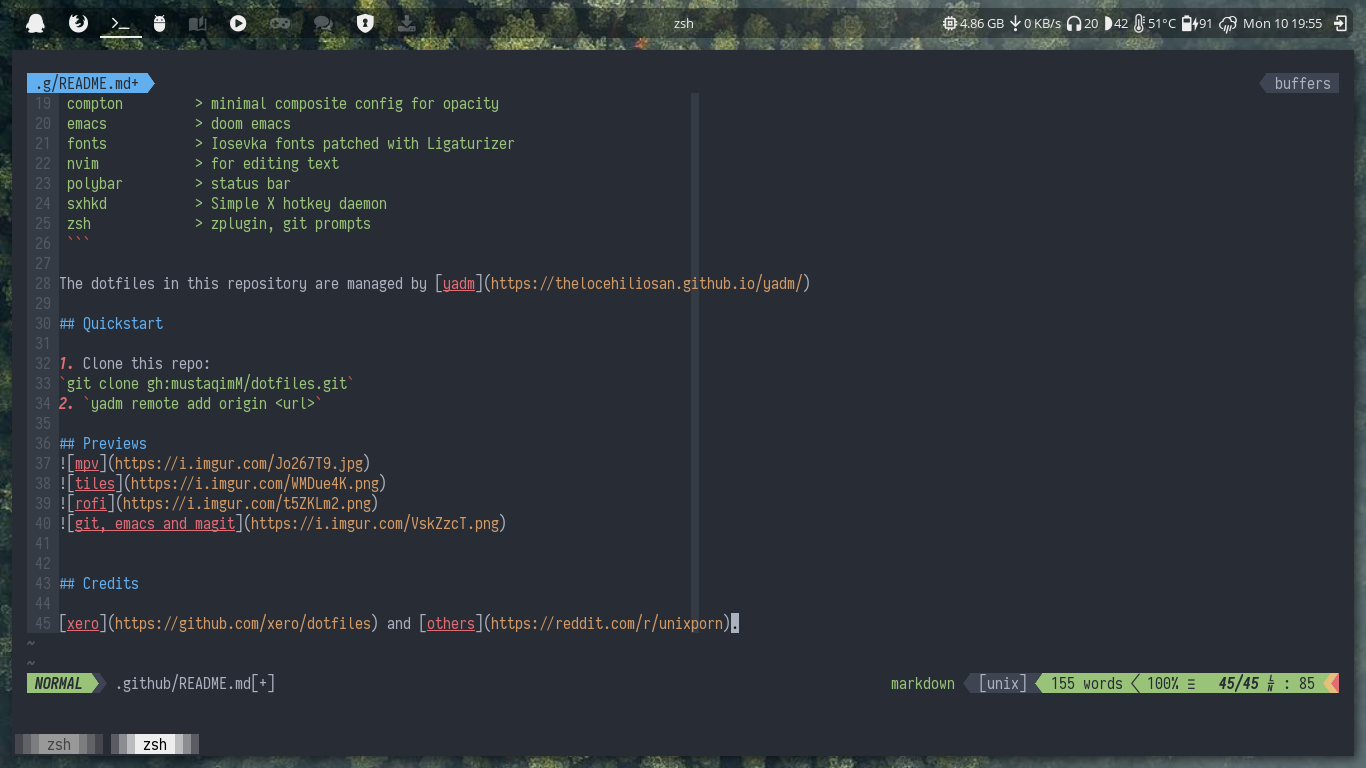The image size is (1366, 768).
Task: Click the 155 words counter
Action: click(x=1087, y=683)
